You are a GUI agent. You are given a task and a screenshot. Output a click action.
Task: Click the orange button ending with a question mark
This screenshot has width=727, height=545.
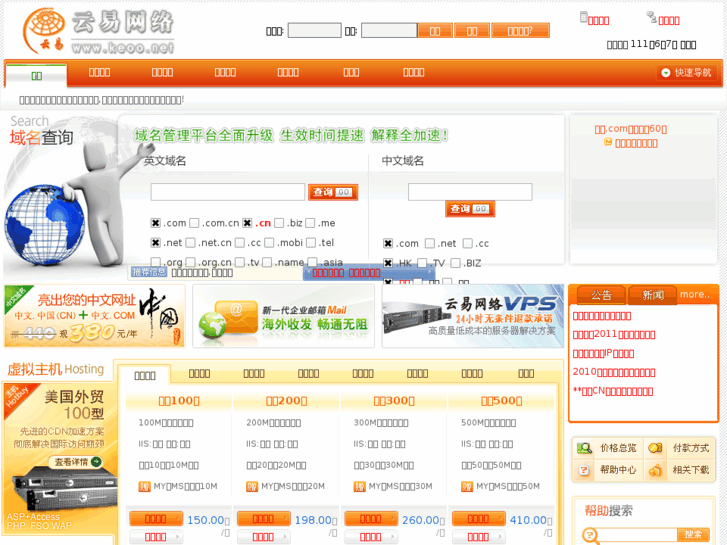[520, 31]
